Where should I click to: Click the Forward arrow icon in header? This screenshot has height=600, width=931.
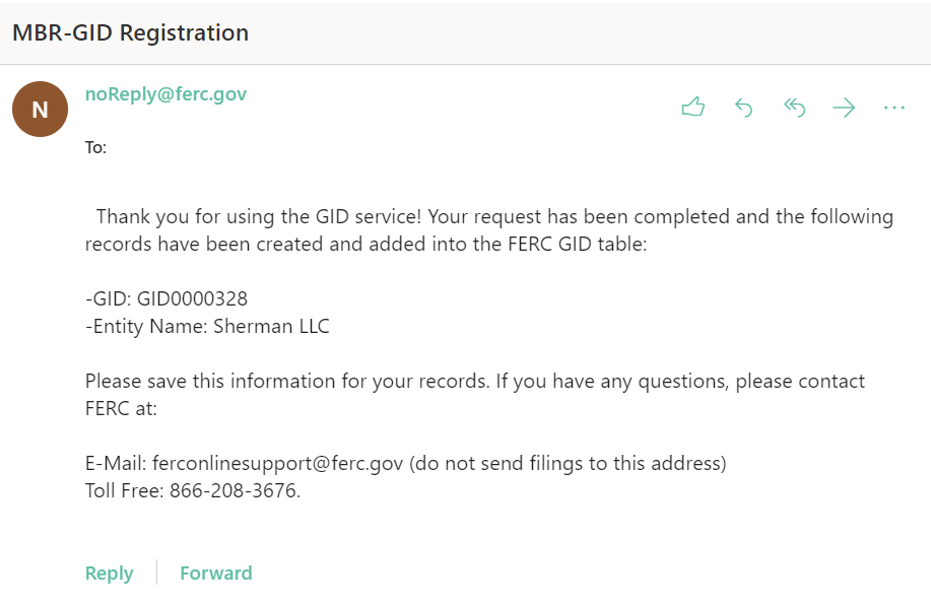[x=844, y=107]
